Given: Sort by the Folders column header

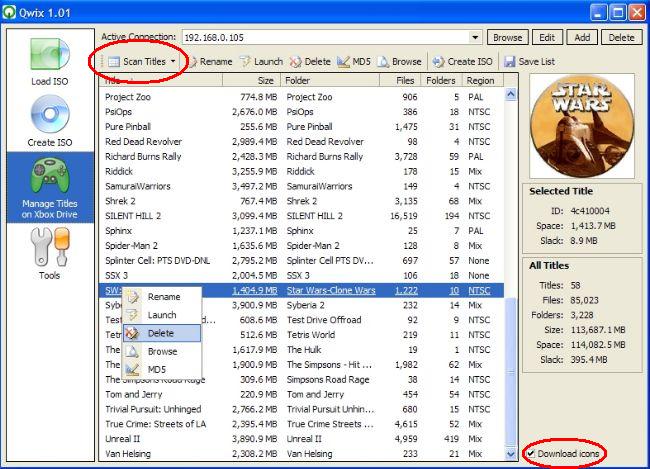Looking at the screenshot, I should tap(441, 80).
